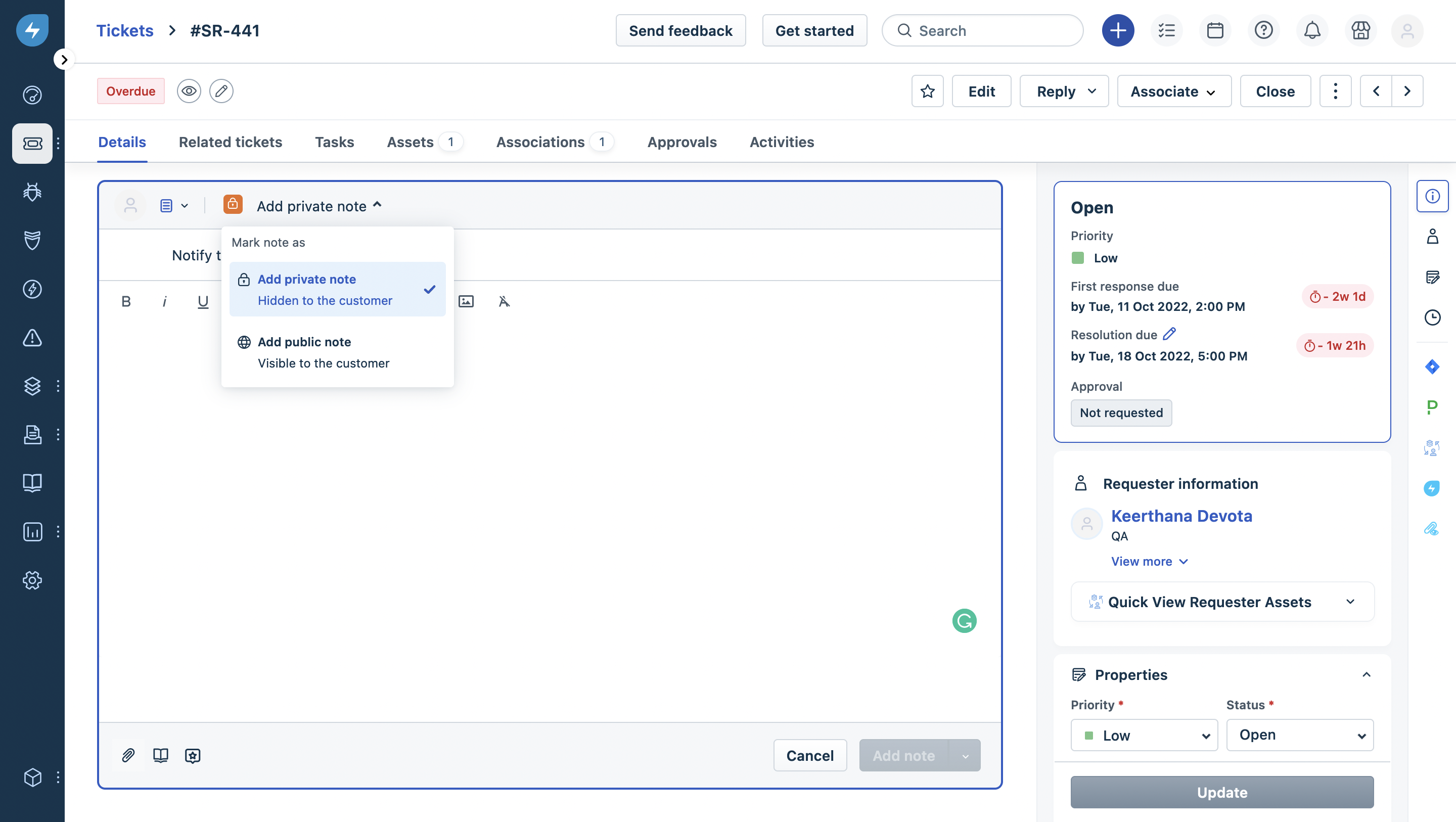Image resolution: width=1456 pixels, height=822 pixels.
Task: Open the tasks checklist icon in header
Action: (1166, 30)
